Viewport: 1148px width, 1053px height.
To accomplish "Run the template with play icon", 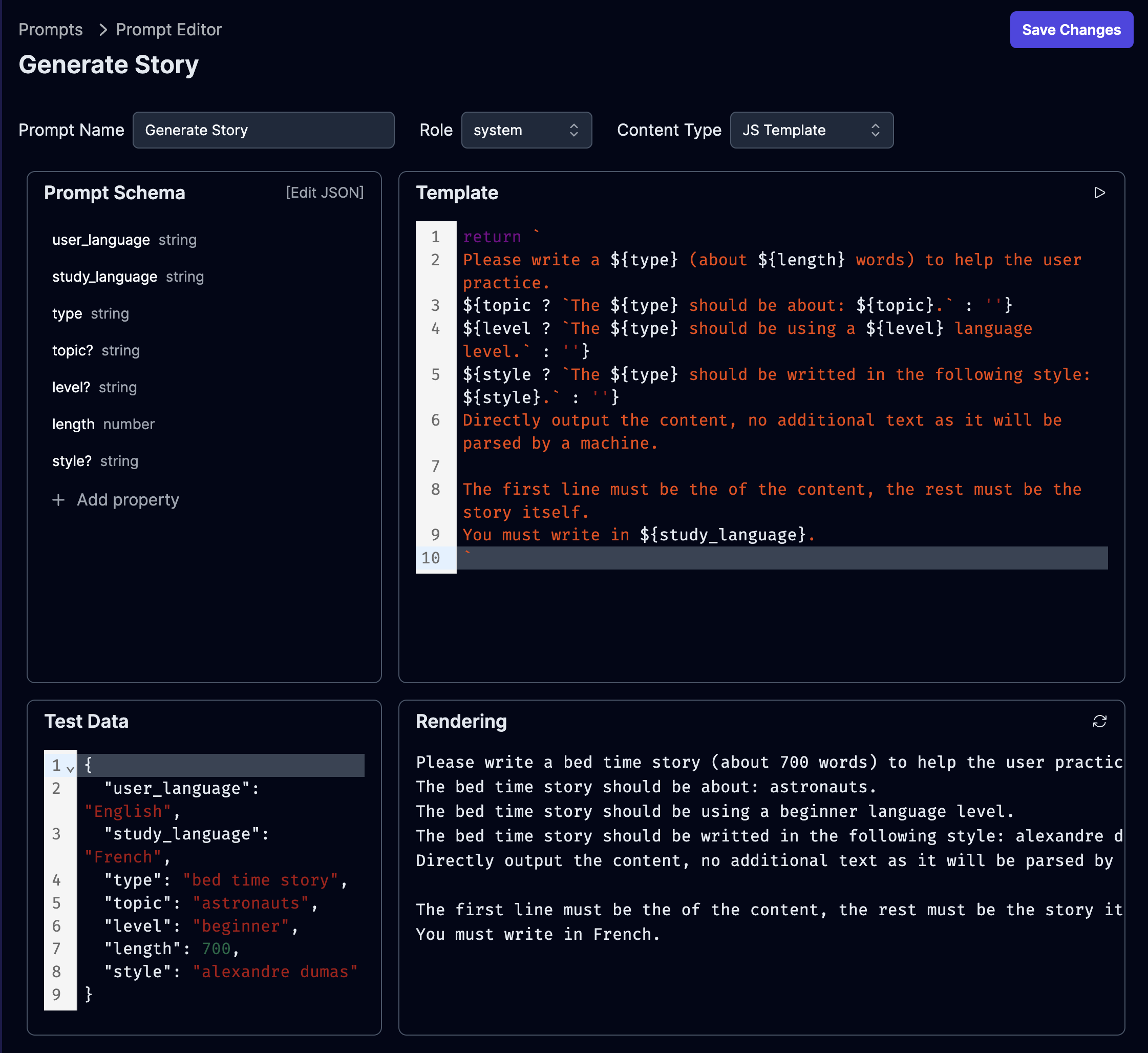I will (1099, 193).
